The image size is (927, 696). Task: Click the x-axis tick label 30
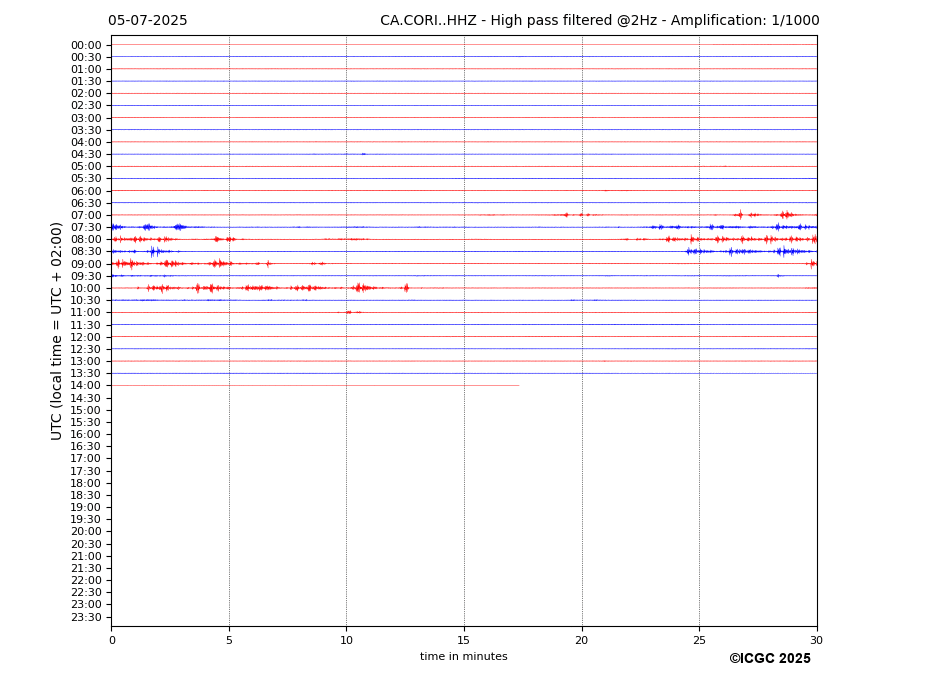[816, 640]
